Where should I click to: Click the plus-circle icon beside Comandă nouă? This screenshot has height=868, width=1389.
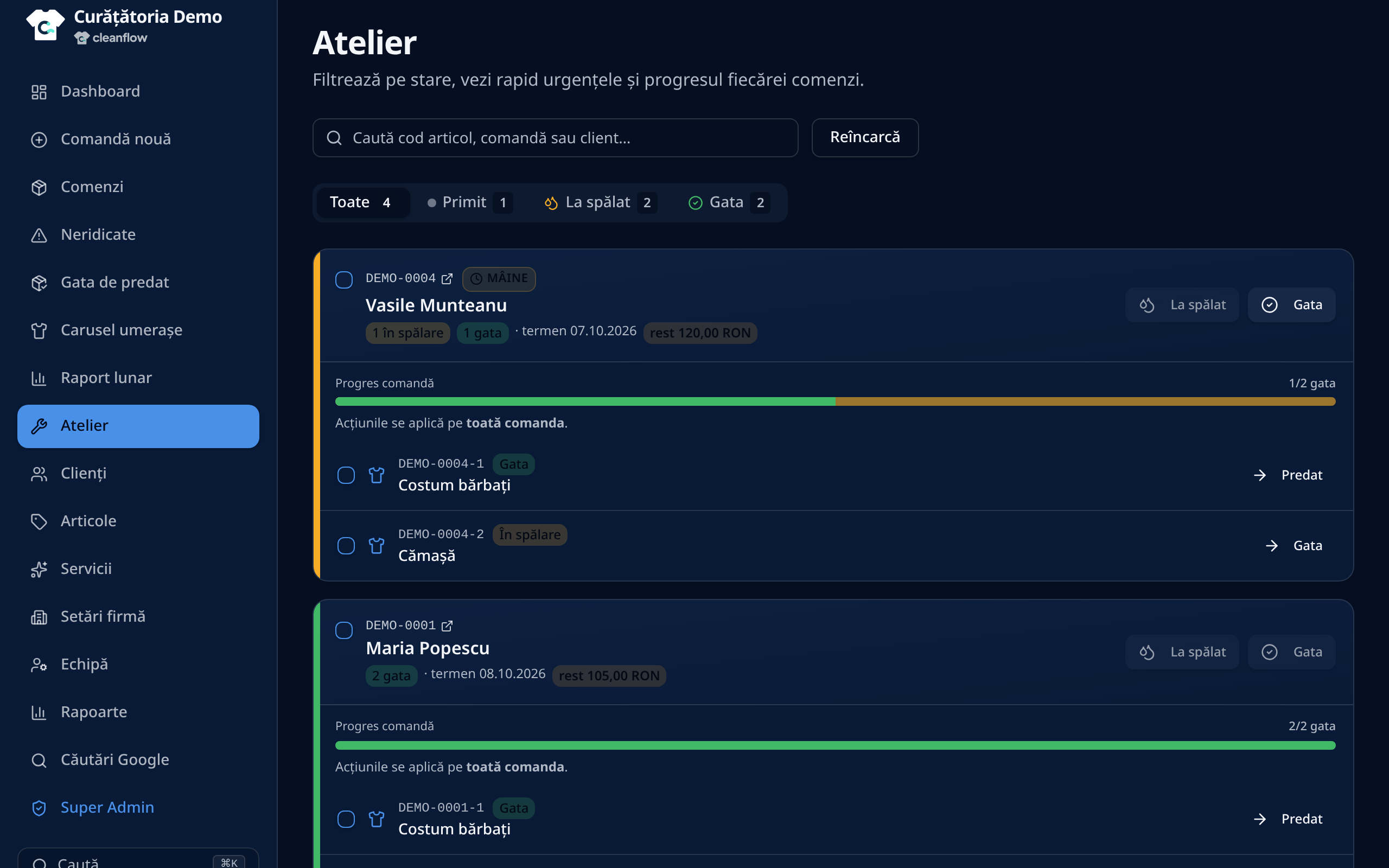(x=39, y=139)
